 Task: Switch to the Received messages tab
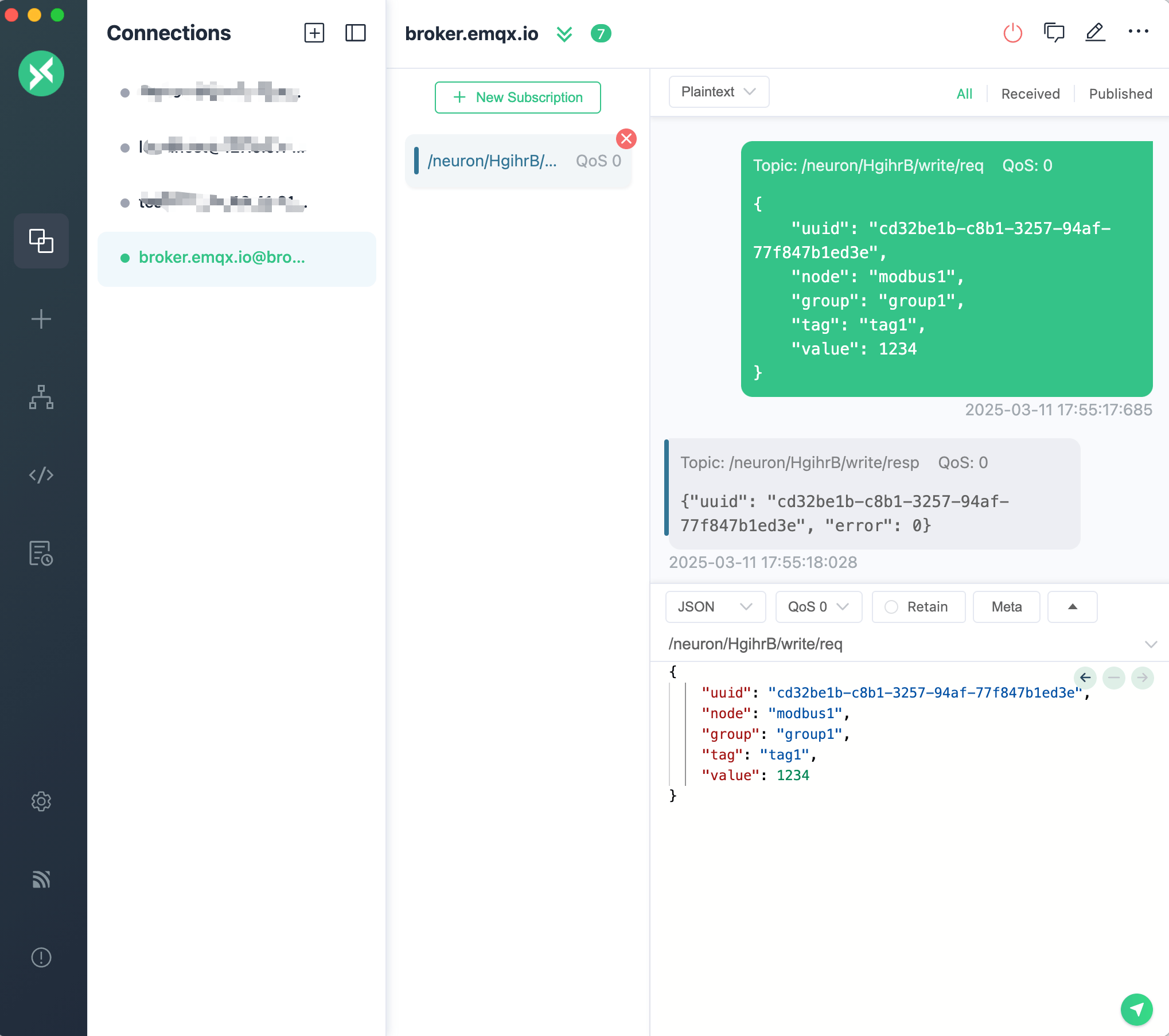(x=1030, y=94)
